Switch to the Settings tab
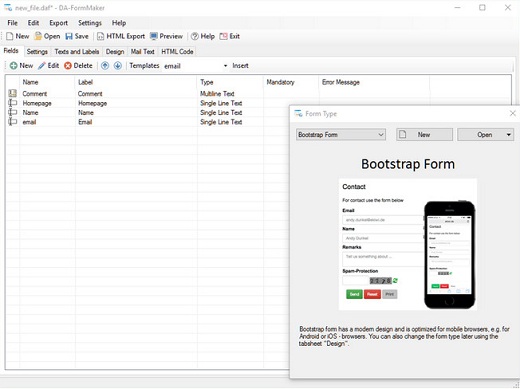520x389 pixels. 37,52
